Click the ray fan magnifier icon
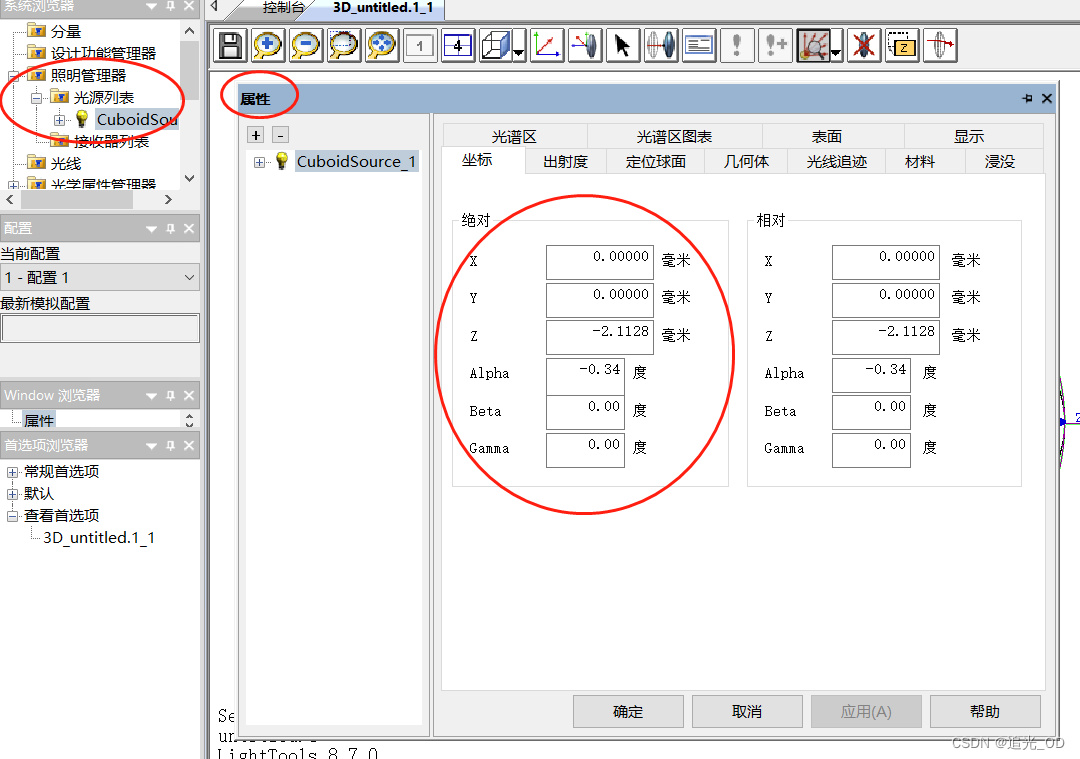The width and height of the screenshot is (1080, 759). (x=813, y=45)
